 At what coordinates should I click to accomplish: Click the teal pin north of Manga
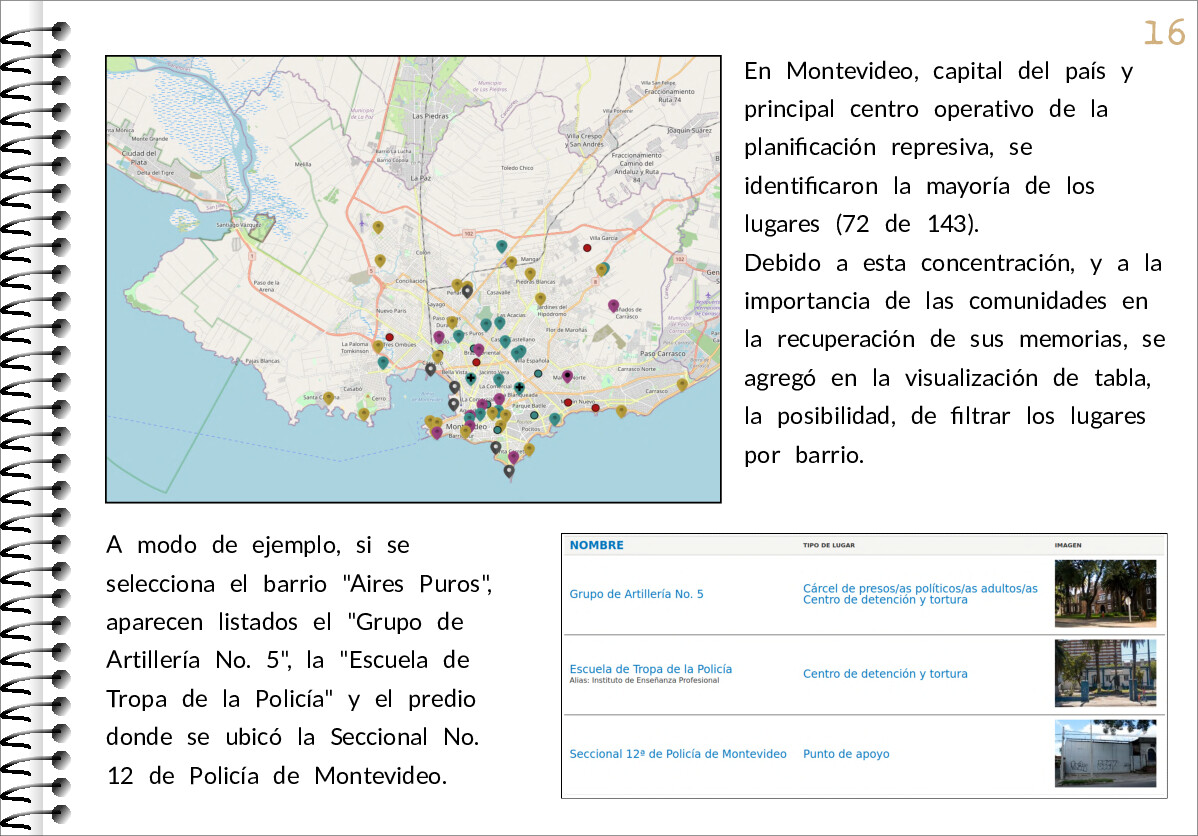pos(502,246)
